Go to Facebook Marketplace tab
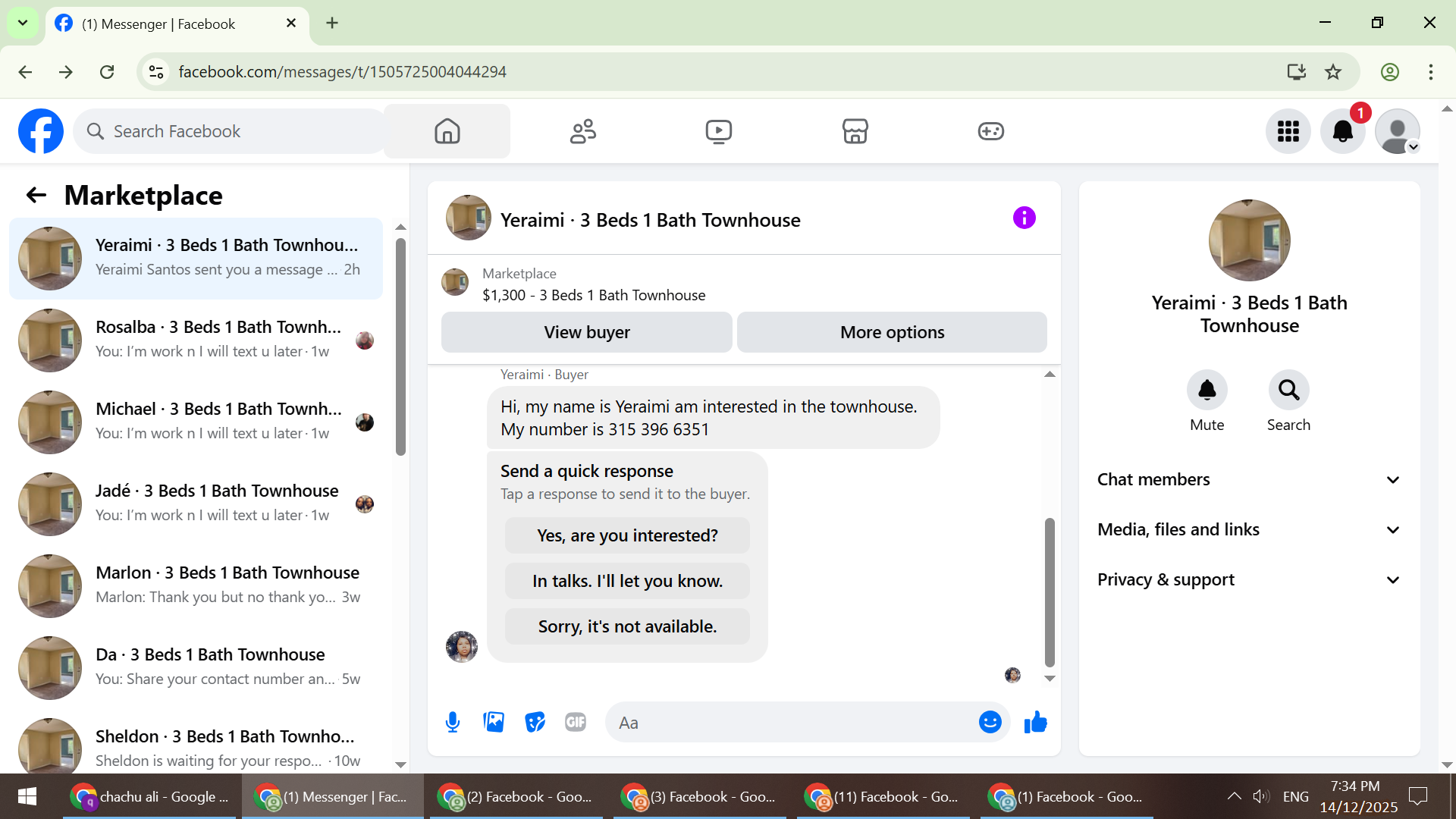Viewport: 1456px width, 819px height. coord(855,131)
